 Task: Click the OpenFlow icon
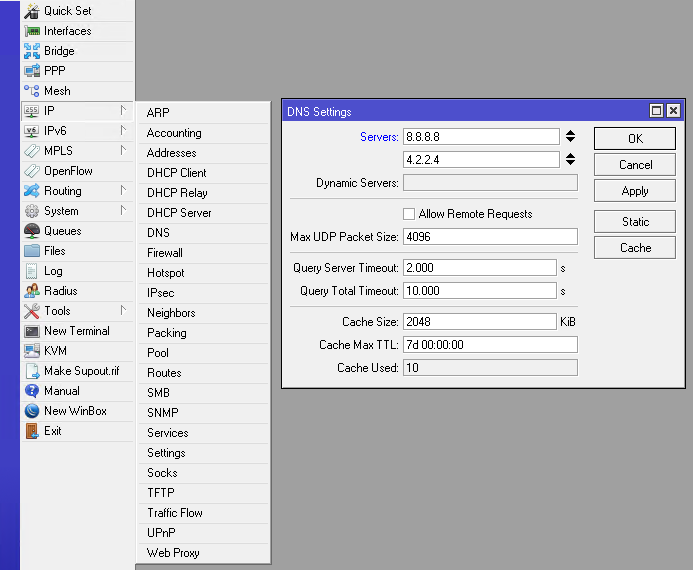32,171
